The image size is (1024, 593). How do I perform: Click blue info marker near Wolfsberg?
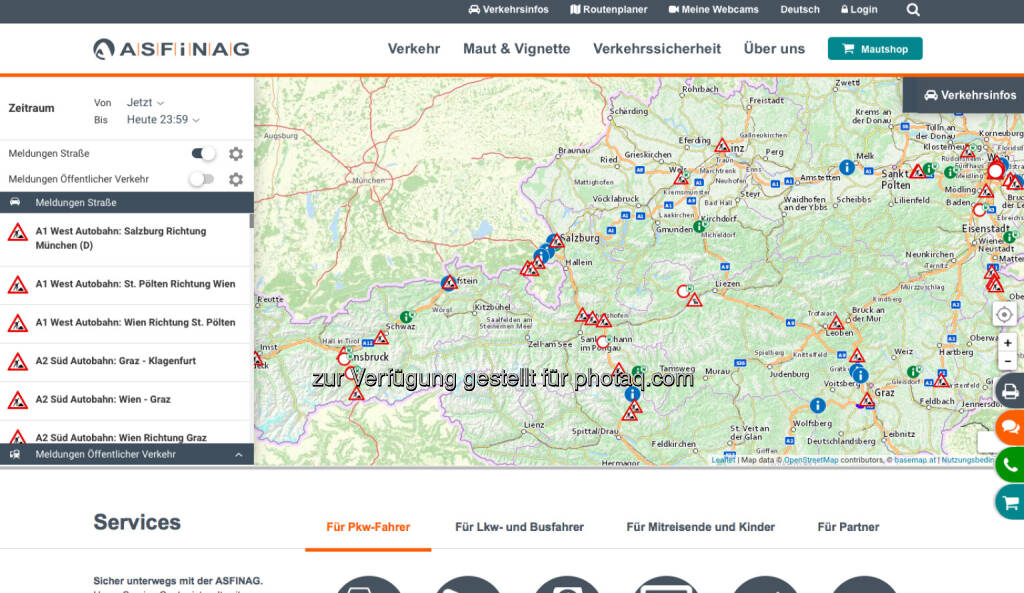coord(817,406)
